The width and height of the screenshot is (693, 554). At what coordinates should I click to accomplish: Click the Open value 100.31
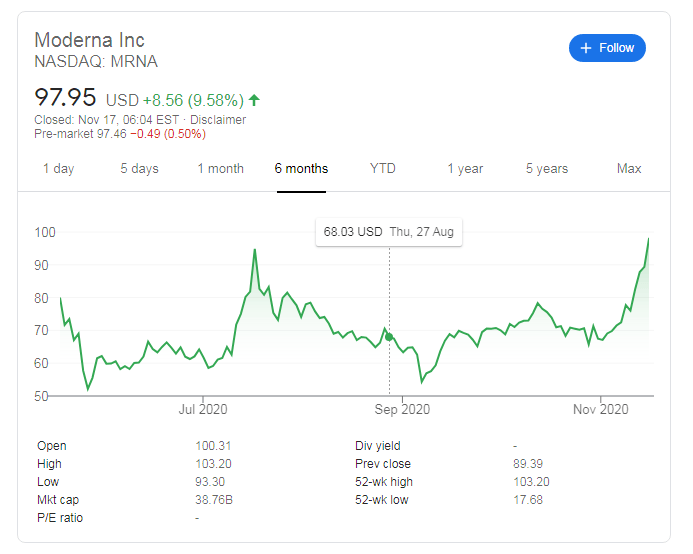point(213,446)
